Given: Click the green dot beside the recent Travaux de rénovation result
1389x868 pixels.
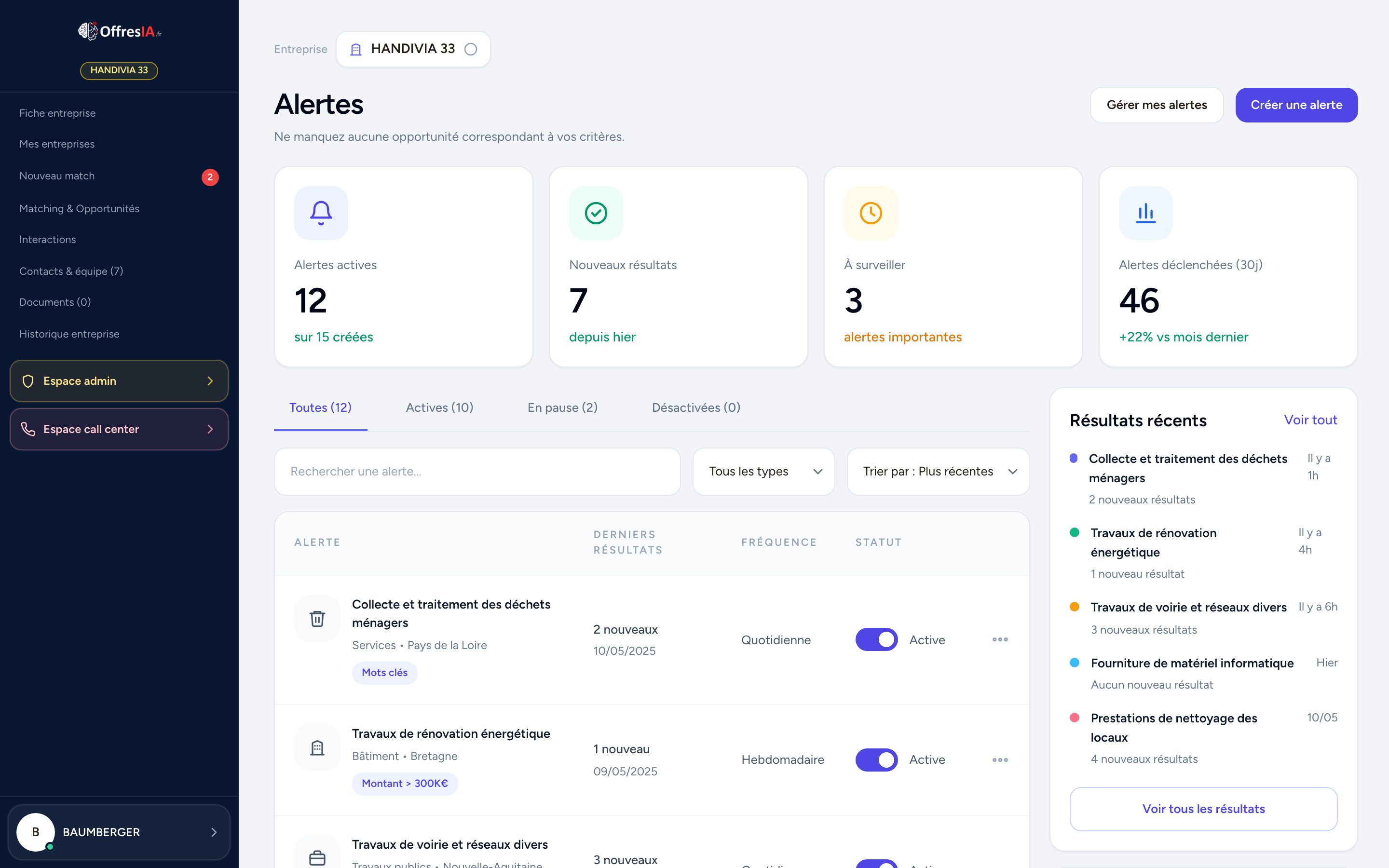Looking at the screenshot, I should 1075,532.
